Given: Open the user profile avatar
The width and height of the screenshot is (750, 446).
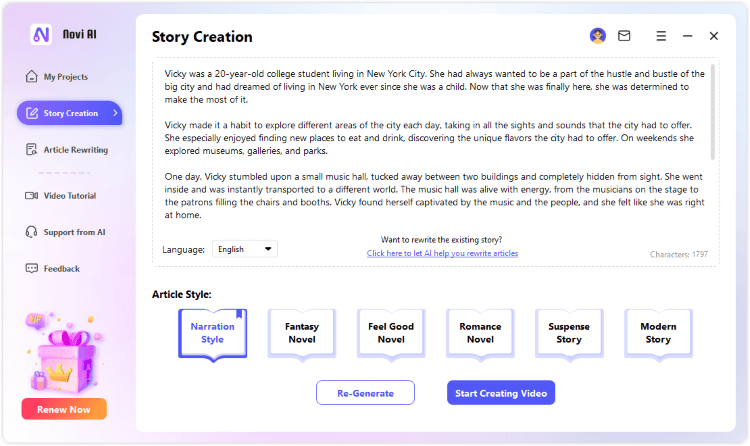Looking at the screenshot, I should tap(597, 35).
